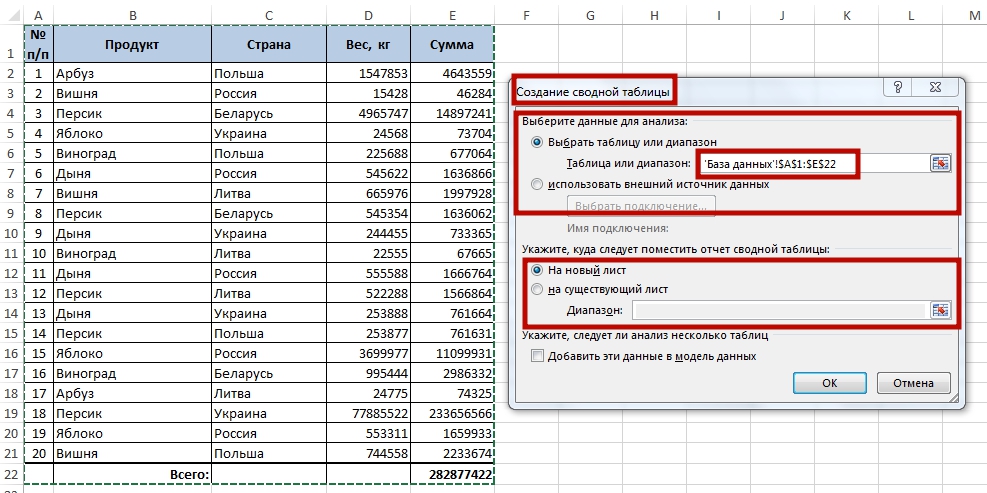Close the 'Создание сводной таблицы' dialog

[941, 88]
